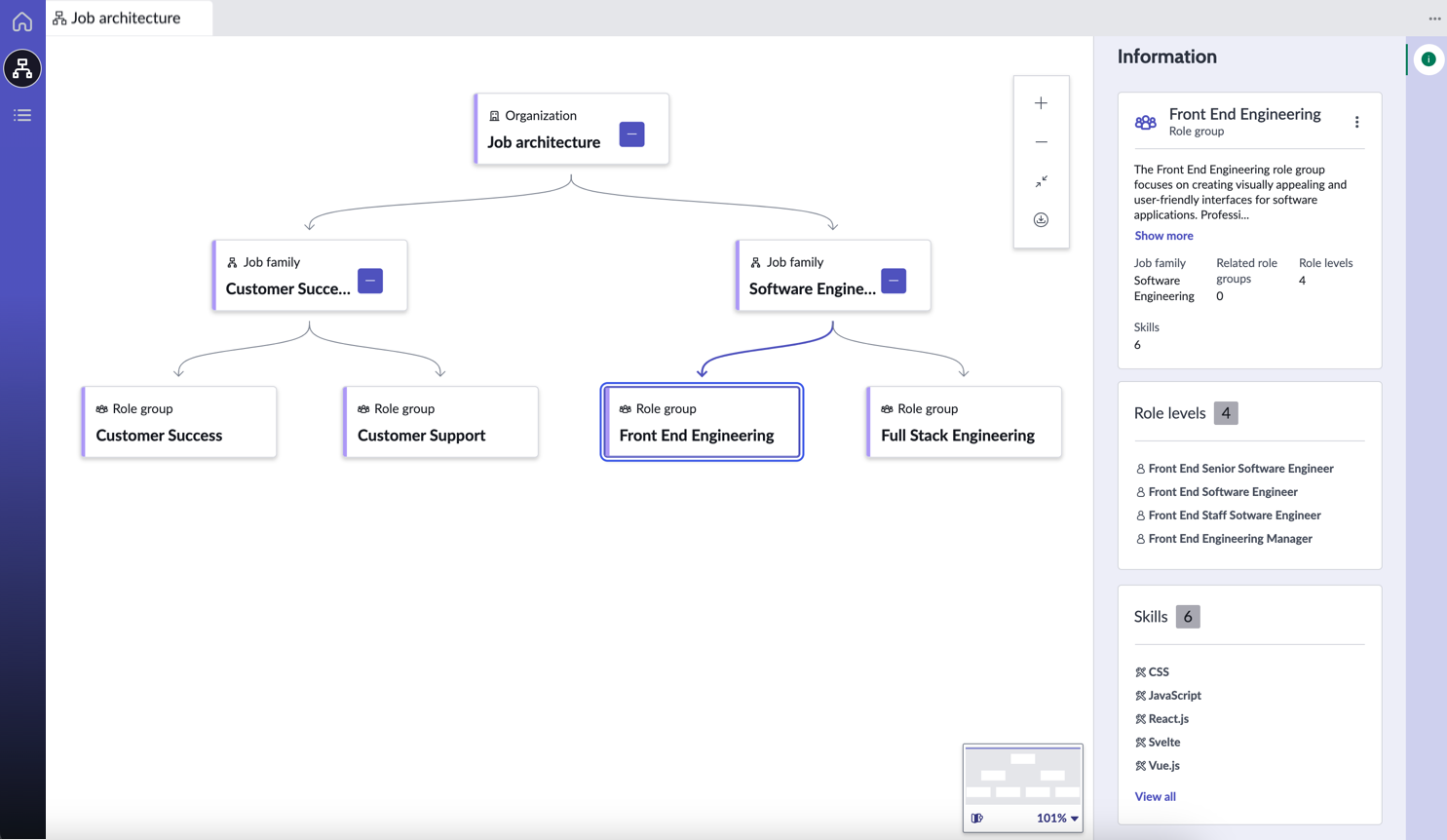Open the CSS skill
Screen dimensions: 1447x840
pyautogui.click(x=1158, y=672)
